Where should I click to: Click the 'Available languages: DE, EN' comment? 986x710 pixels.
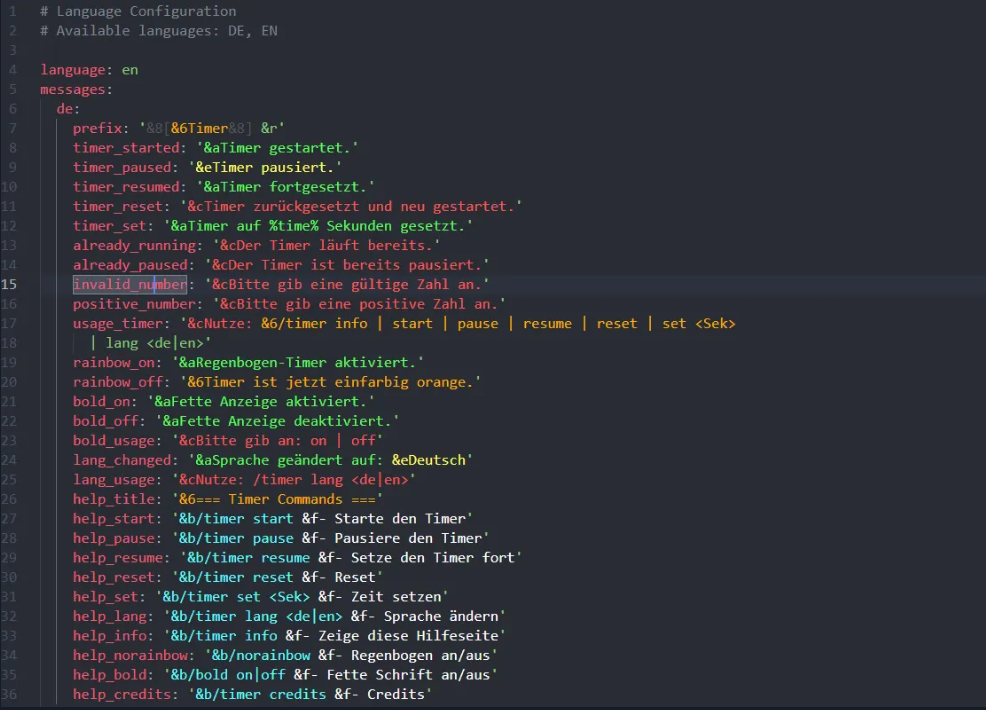click(x=167, y=31)
